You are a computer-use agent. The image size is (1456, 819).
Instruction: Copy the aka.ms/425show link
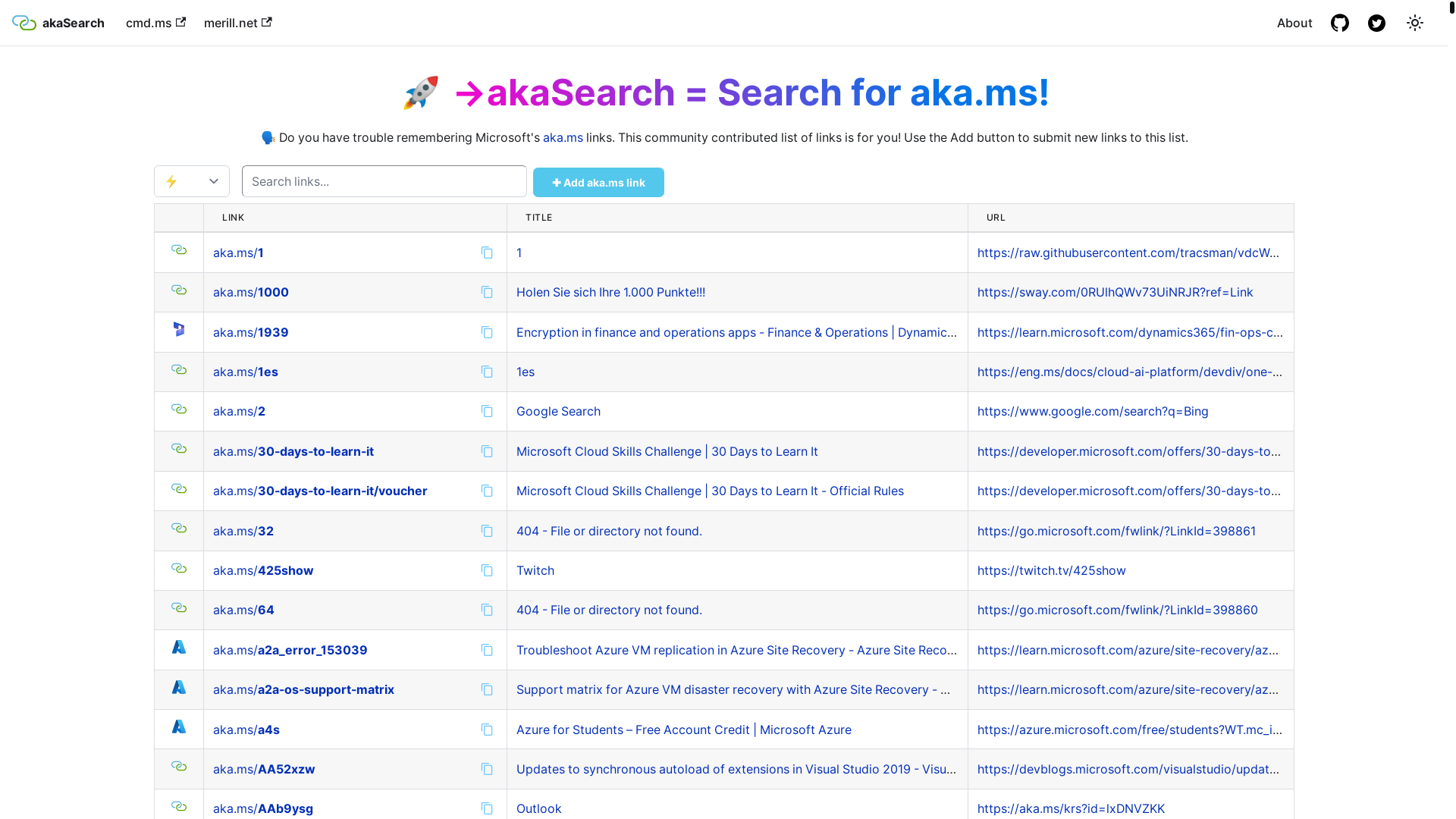point(487,570)
